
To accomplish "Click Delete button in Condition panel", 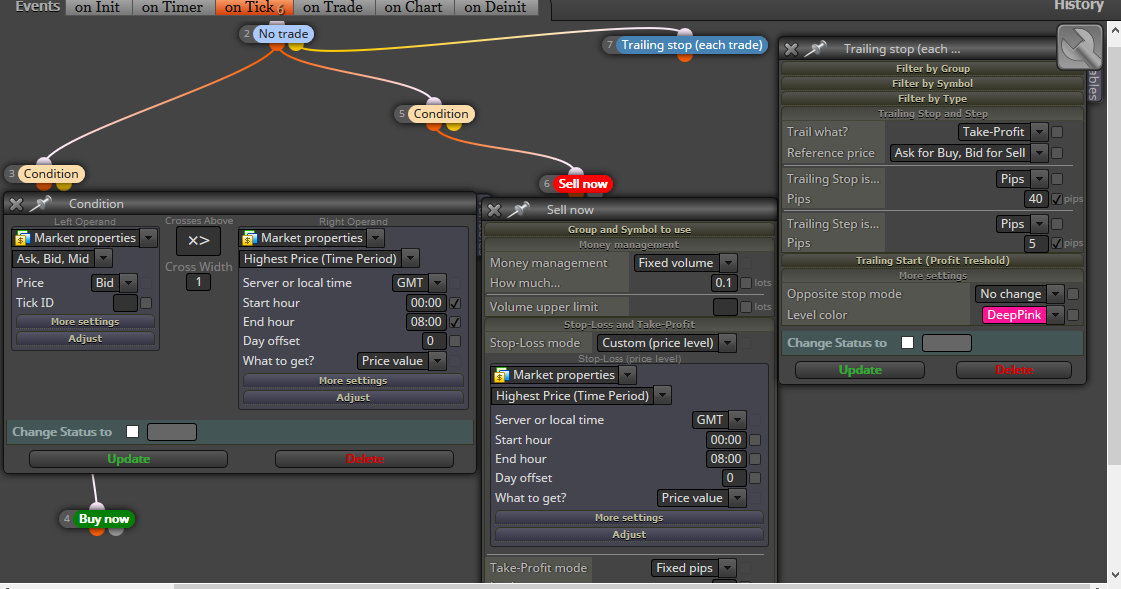I will (365, 459).
